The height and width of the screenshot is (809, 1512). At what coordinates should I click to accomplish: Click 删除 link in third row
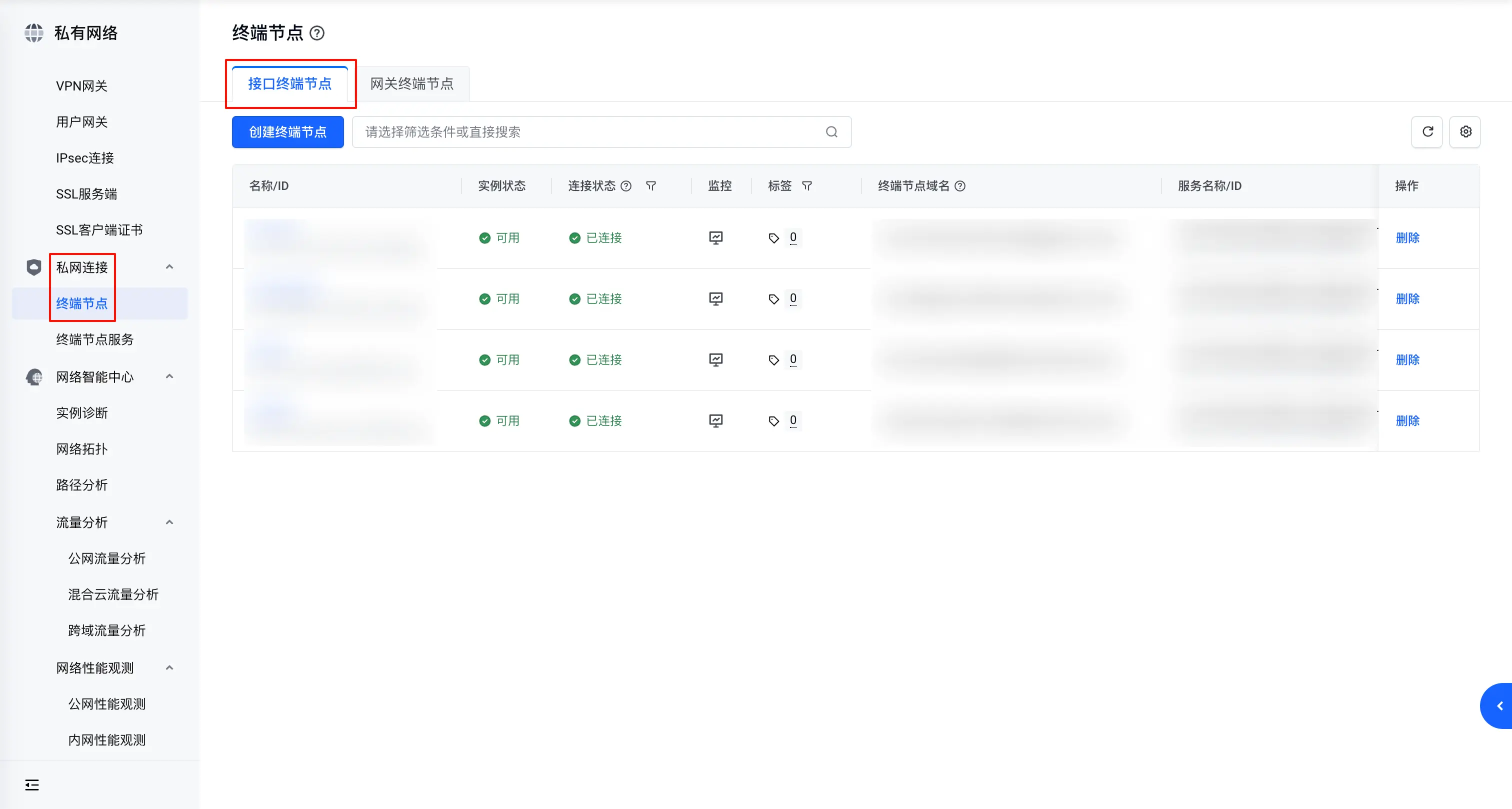pos(1407,360)
